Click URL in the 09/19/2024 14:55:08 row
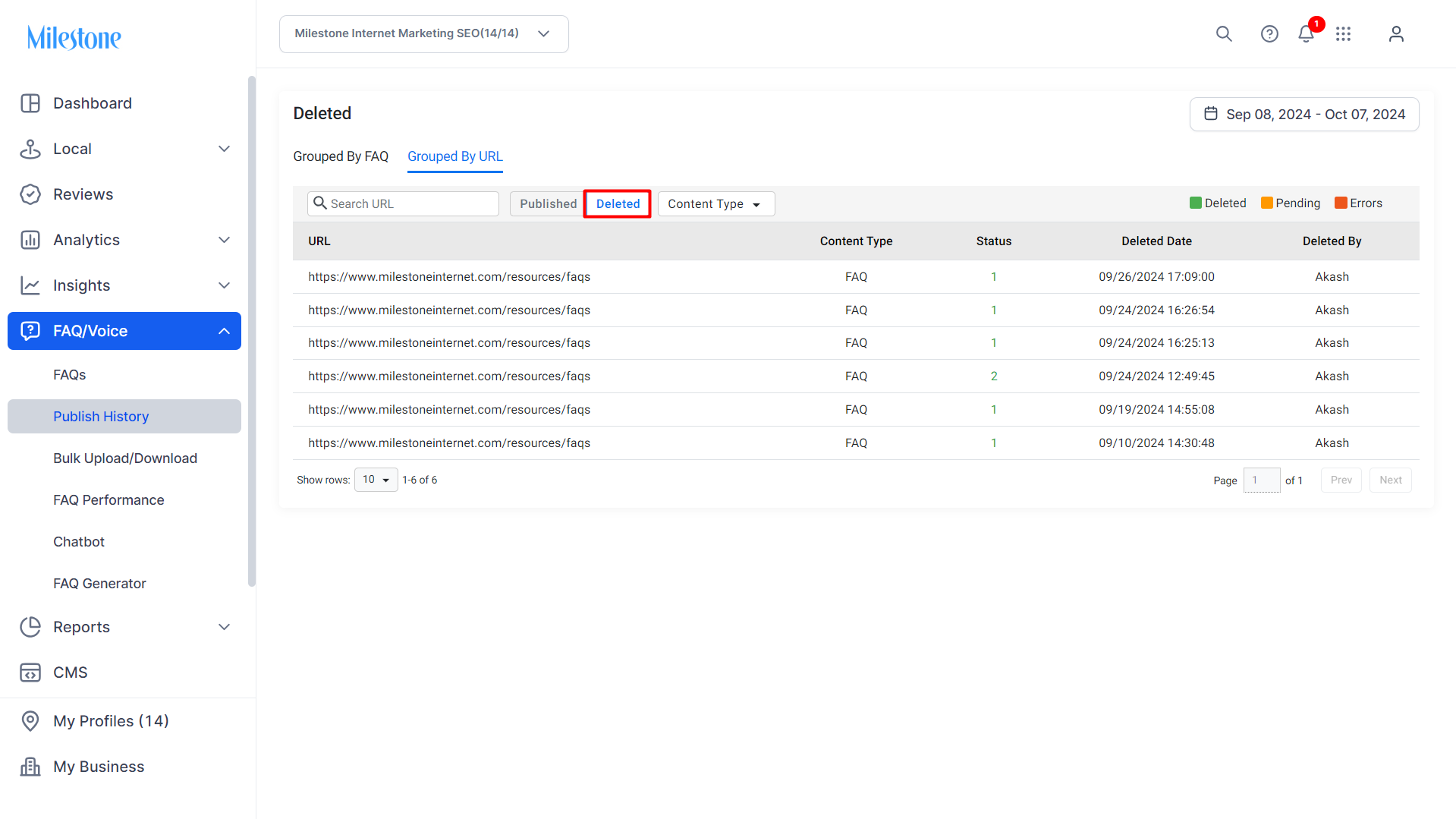Screen dimensions: 1456x819 coord(449,410)
